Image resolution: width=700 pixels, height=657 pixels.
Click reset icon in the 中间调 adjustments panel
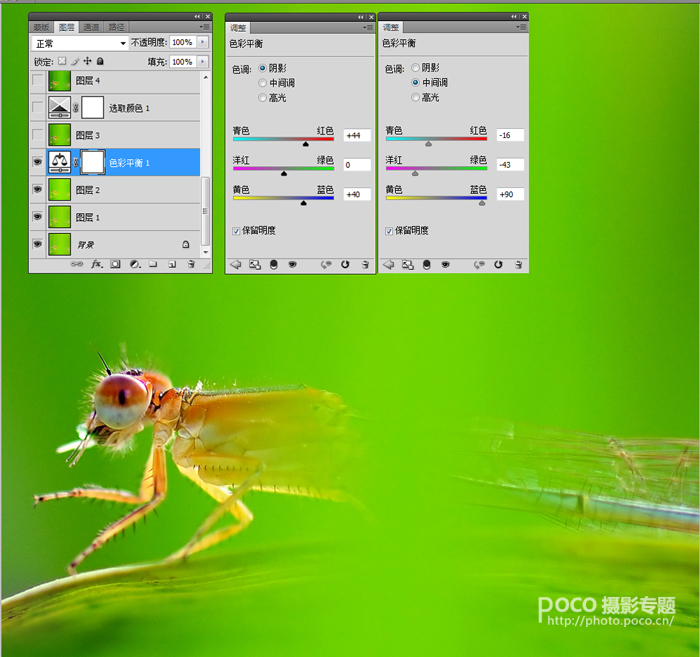498,264
